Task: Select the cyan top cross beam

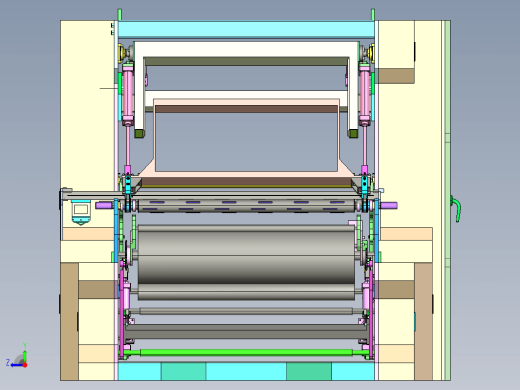Action: 246,29
